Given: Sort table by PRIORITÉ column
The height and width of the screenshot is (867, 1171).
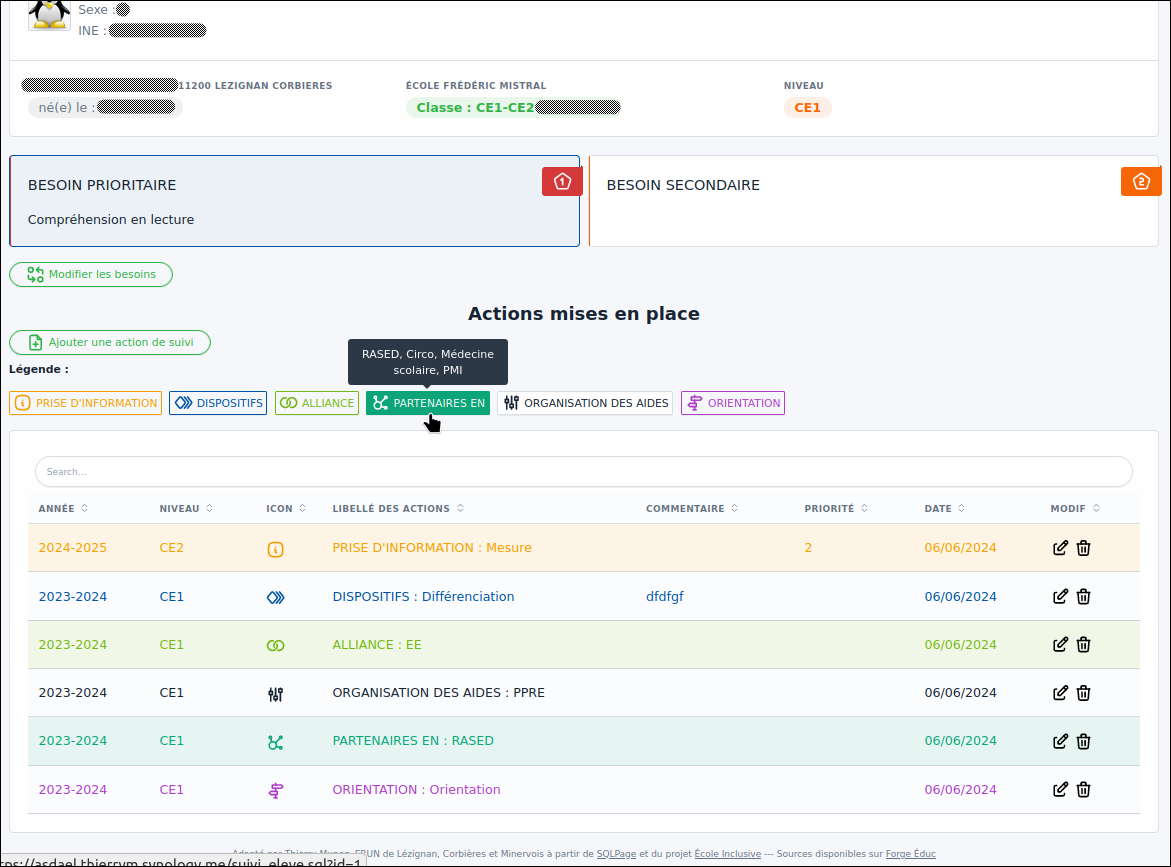Looking at the screenshot, I should point(836,509).
